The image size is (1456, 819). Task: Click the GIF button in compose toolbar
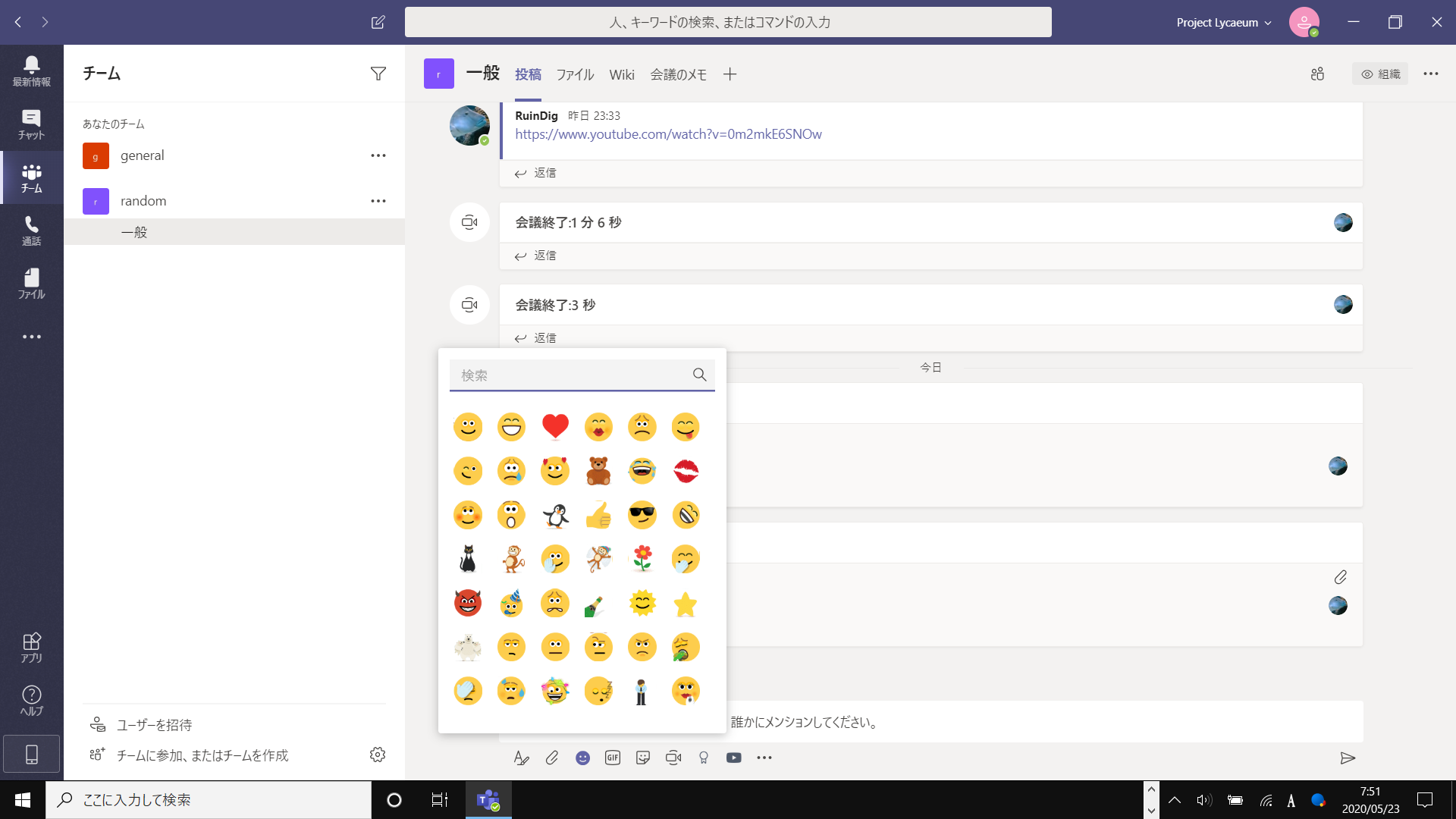tap(613, 758)
